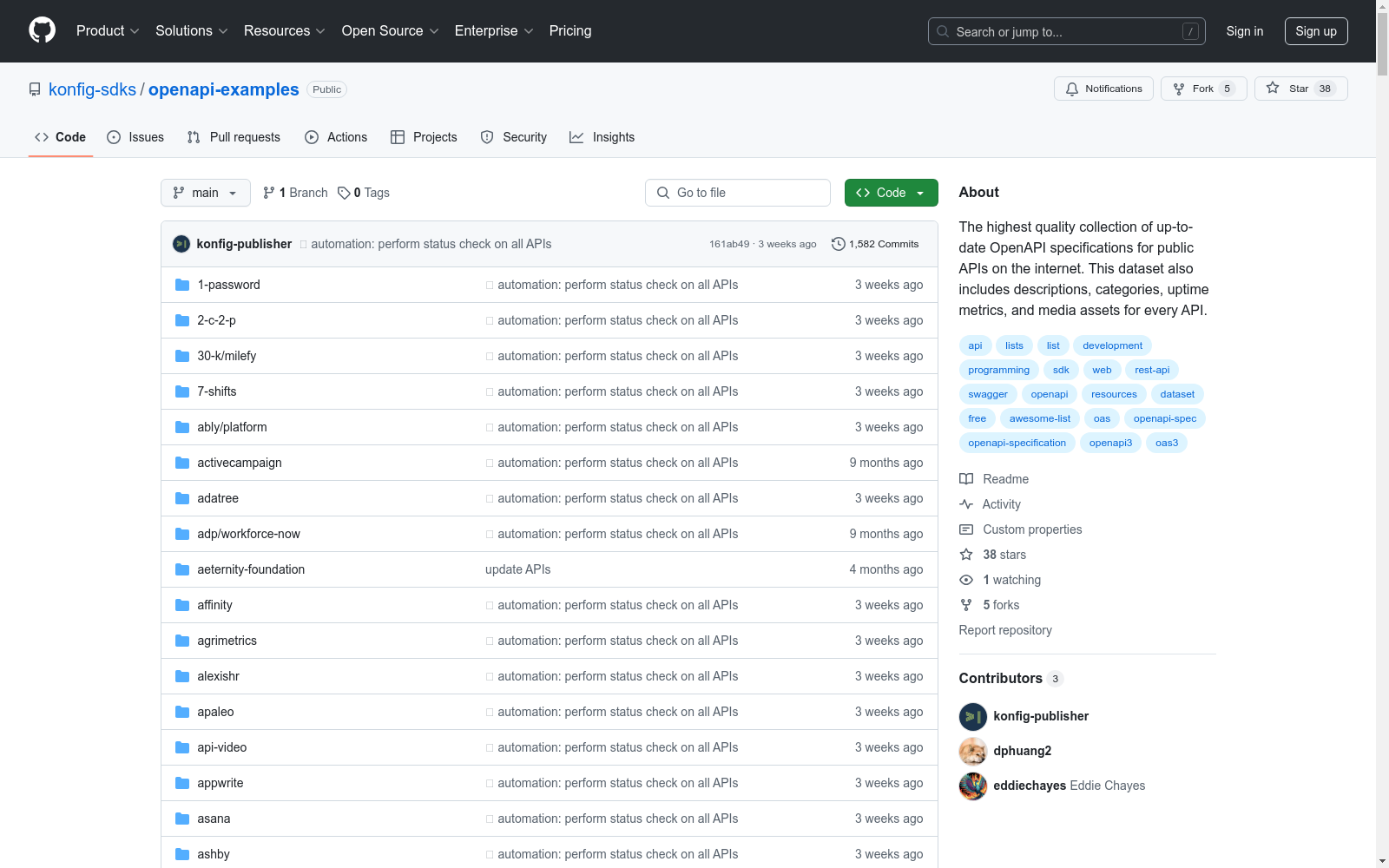Click the activecampaign folder icon
Screen dimensions: 1389x868
coord(182,463)
